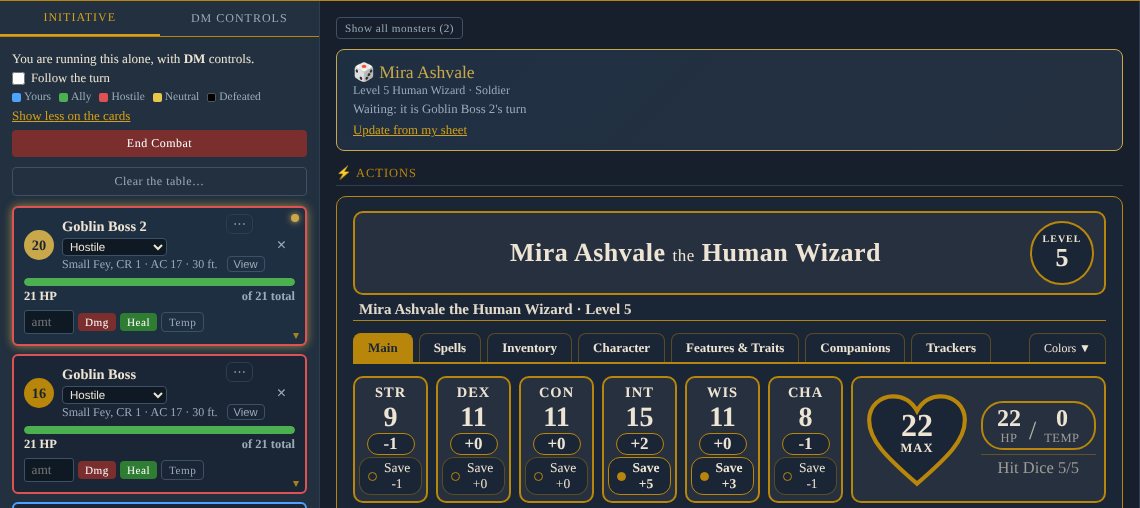Apply damage to Goblin Boss 2
The image size is (1140, 508).
coord(97,322)
